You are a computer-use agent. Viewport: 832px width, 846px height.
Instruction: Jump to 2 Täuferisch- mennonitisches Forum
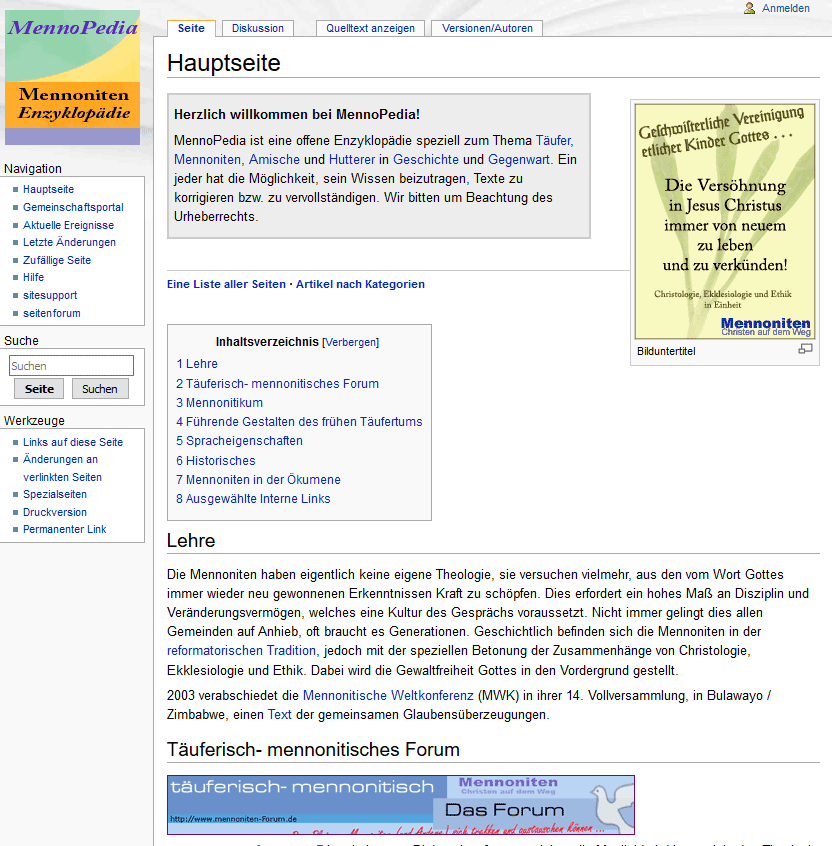click(x=277, y=384)
